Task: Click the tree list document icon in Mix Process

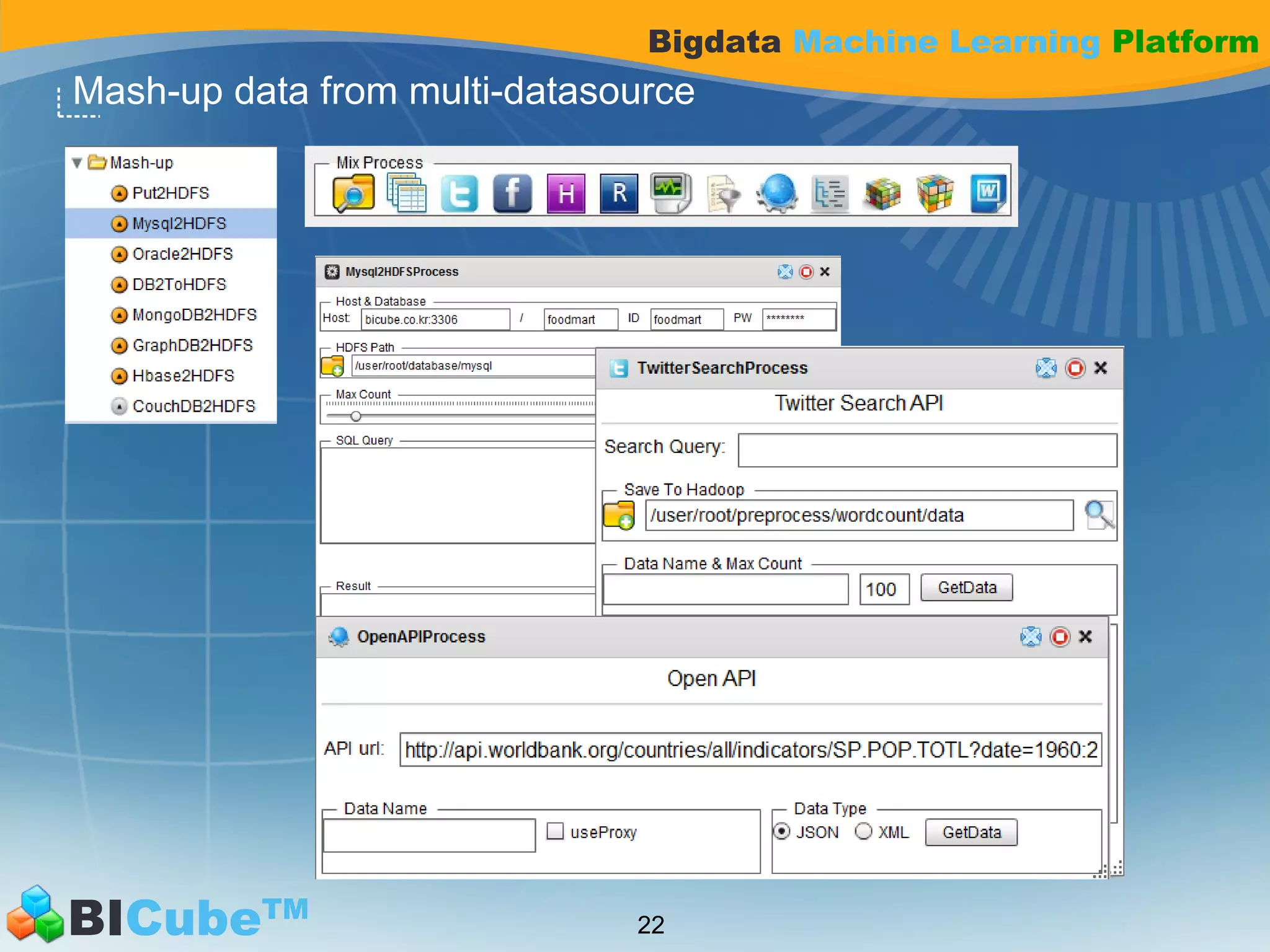Action: tap(830, 193)
